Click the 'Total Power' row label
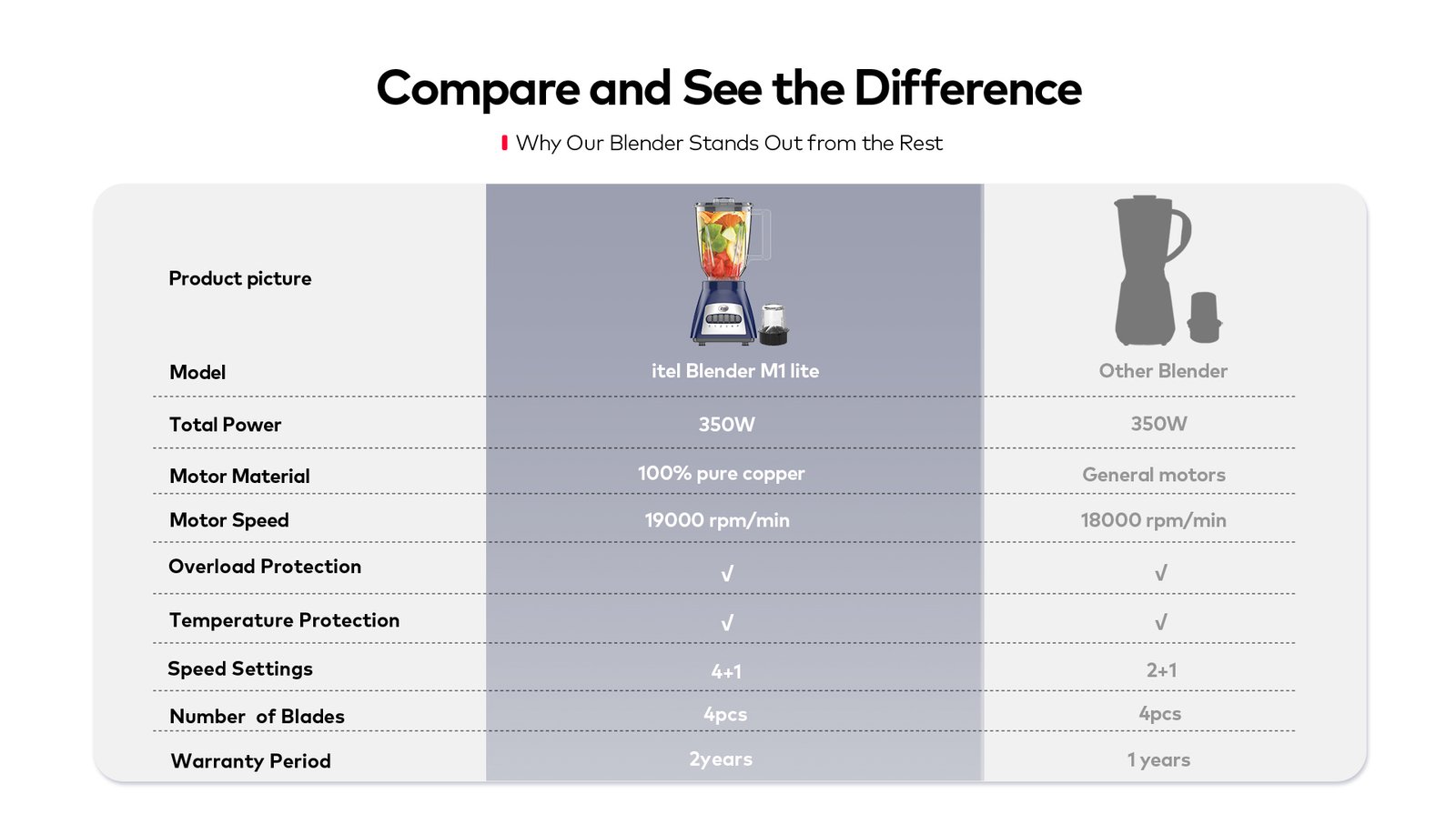Screen dimensions: 1456x834 coord(225,425)
